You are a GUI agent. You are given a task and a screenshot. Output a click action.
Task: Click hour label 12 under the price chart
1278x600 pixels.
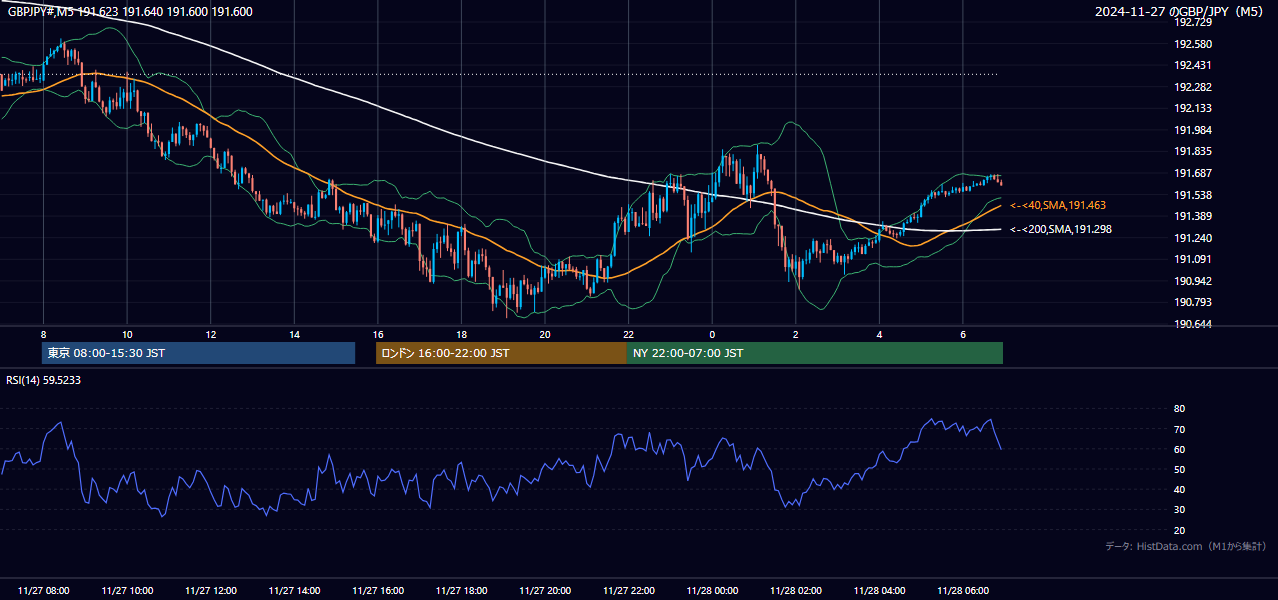(x=211, y=334)
